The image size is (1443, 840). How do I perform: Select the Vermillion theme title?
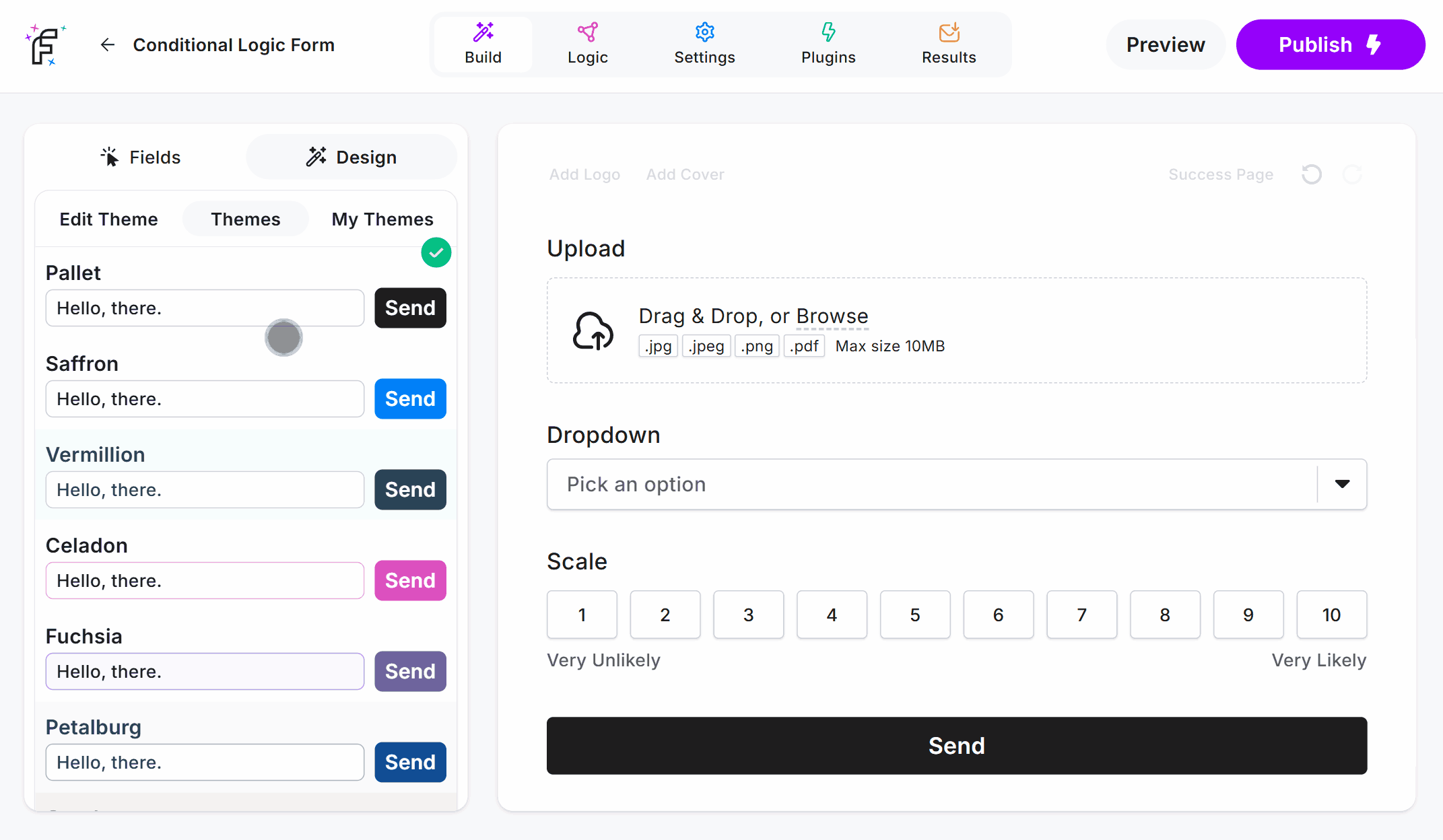[x=95, y=454]
